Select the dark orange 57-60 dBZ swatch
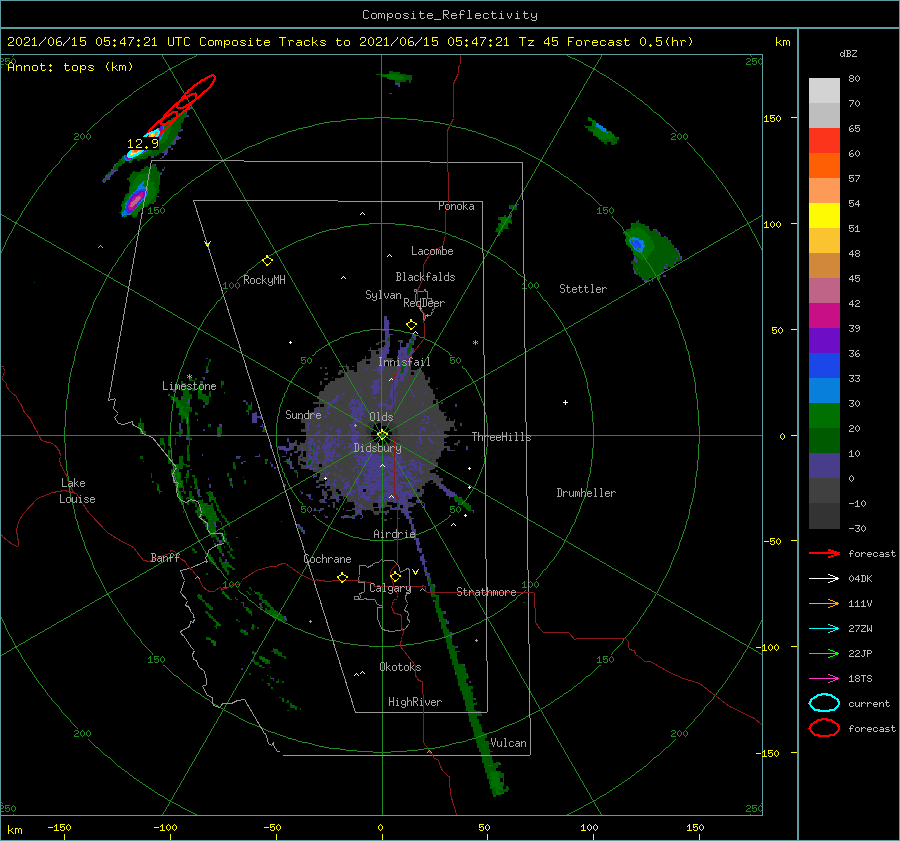 824,165
